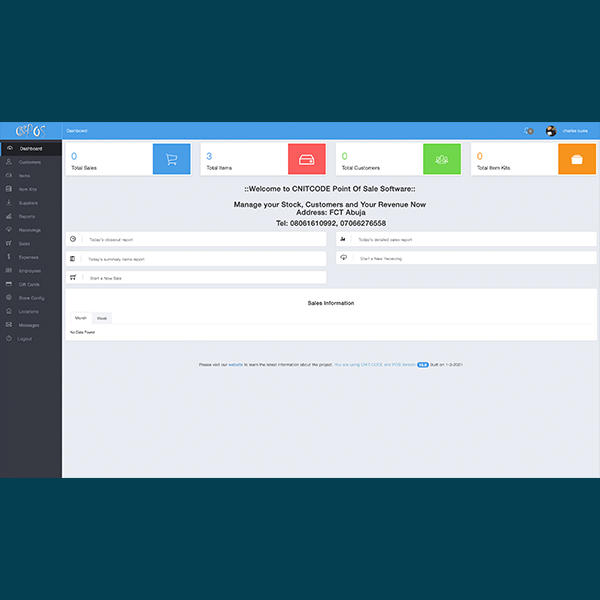Click the Suppliers download icon in sidebar
Viewport: 600px width, 600px height.
pyautogui.click(x=9, y=202)
